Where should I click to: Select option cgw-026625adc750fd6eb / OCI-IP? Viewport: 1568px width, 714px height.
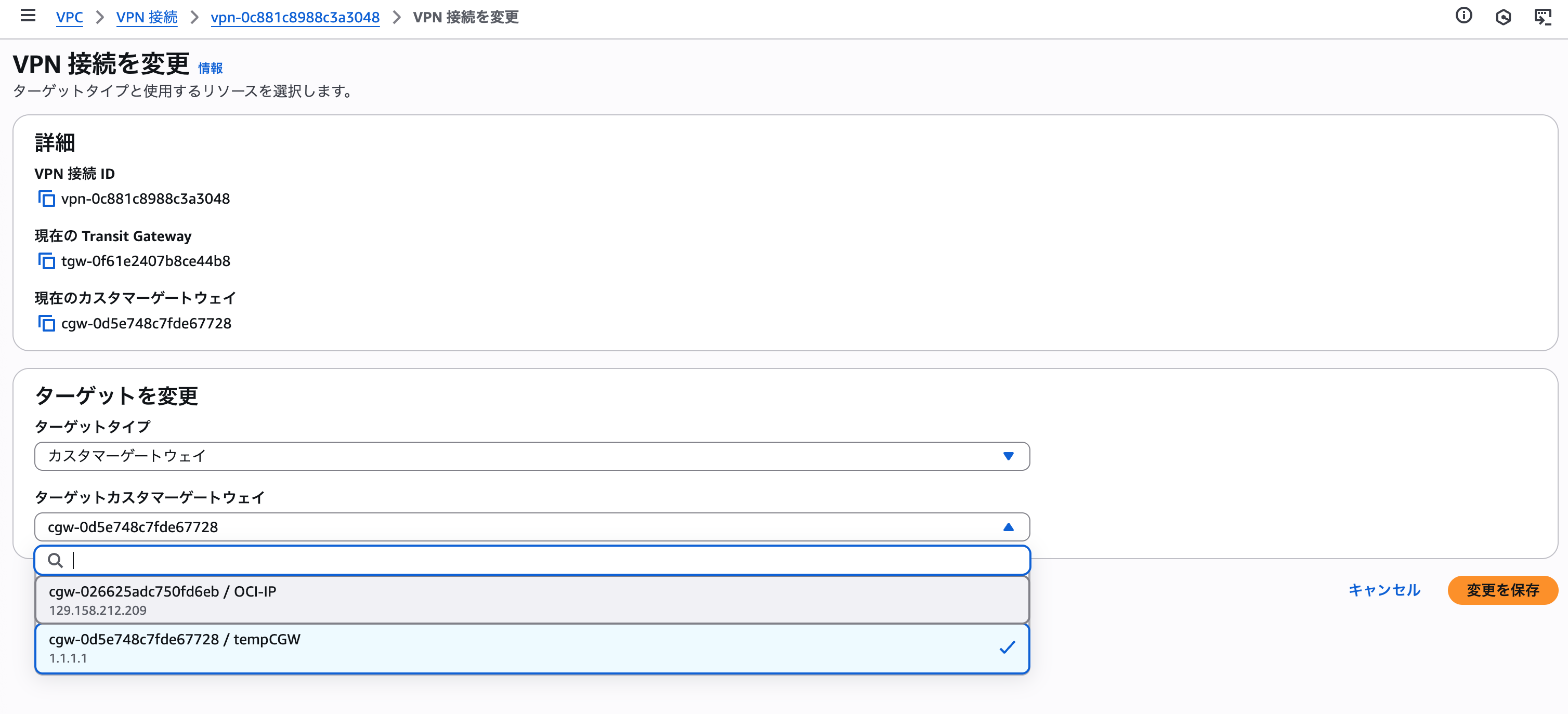coord(532,600)
